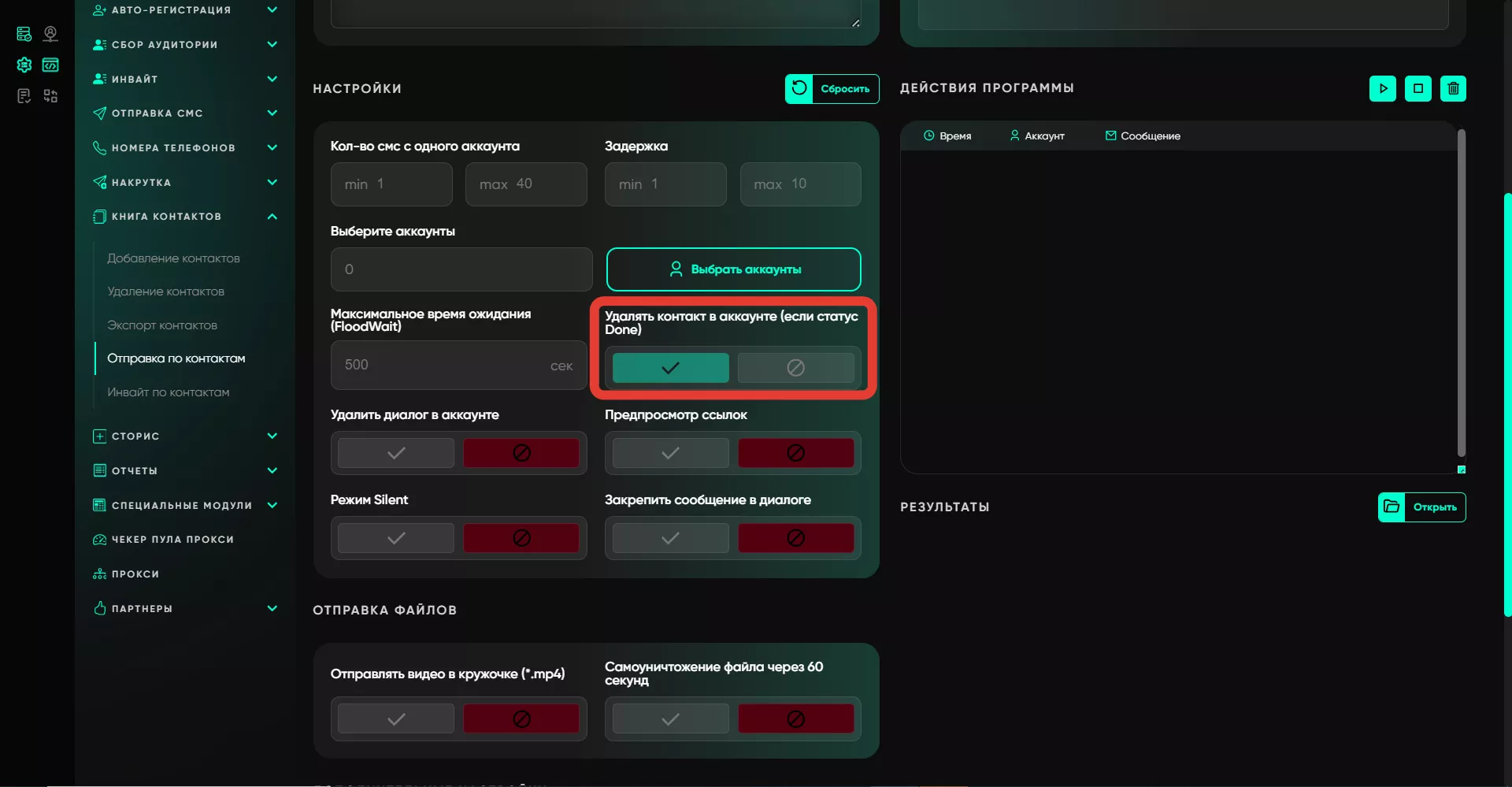Screen dimensions: 1512x787
Task: Enable Удалять контакт в аккаунте with checkmark
Action: click(x=670, y=368)
